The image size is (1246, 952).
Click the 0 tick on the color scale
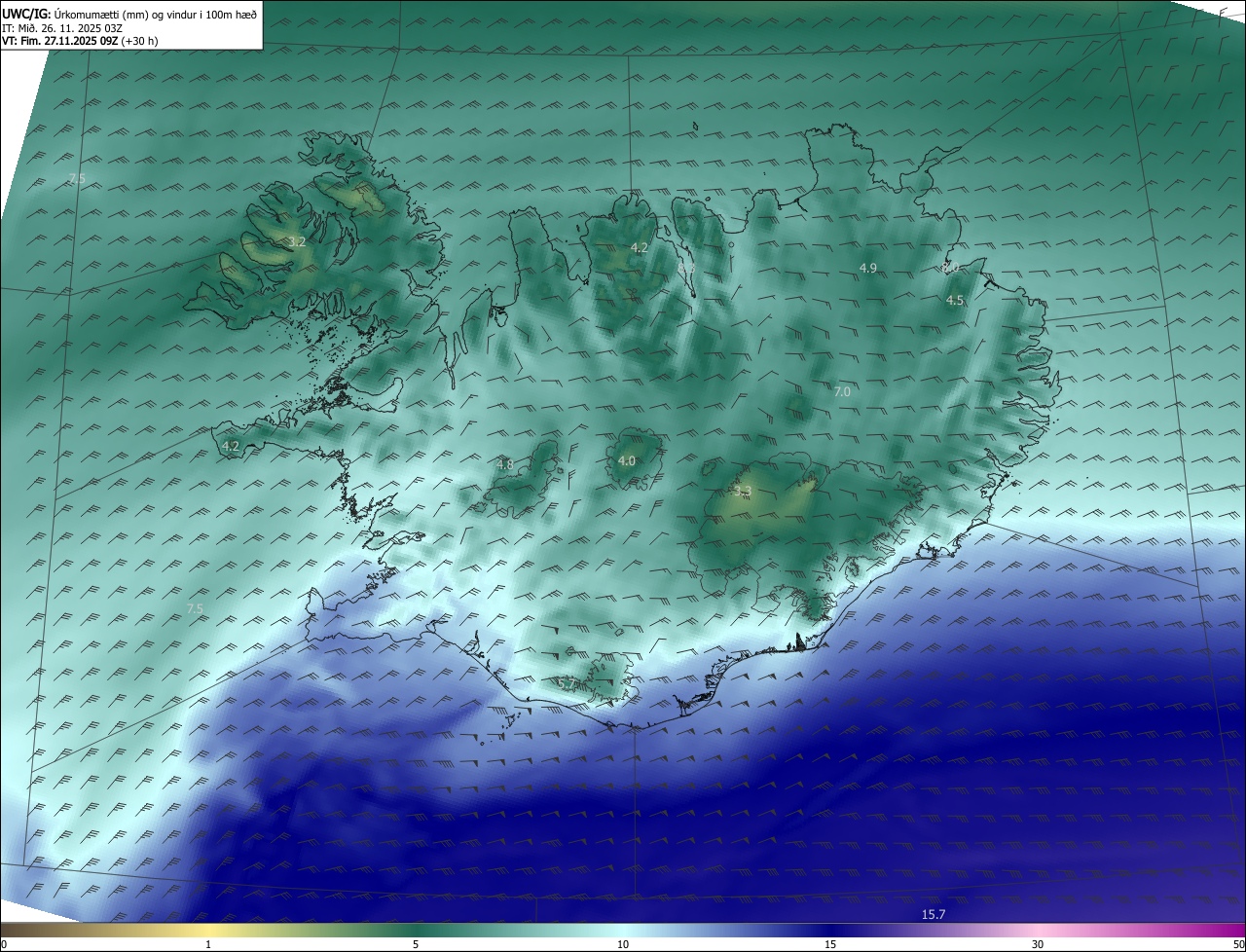click(x=4, y=944)
